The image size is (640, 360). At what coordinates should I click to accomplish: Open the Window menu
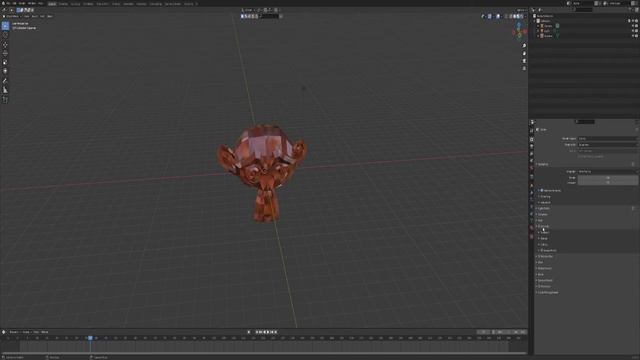31,3
